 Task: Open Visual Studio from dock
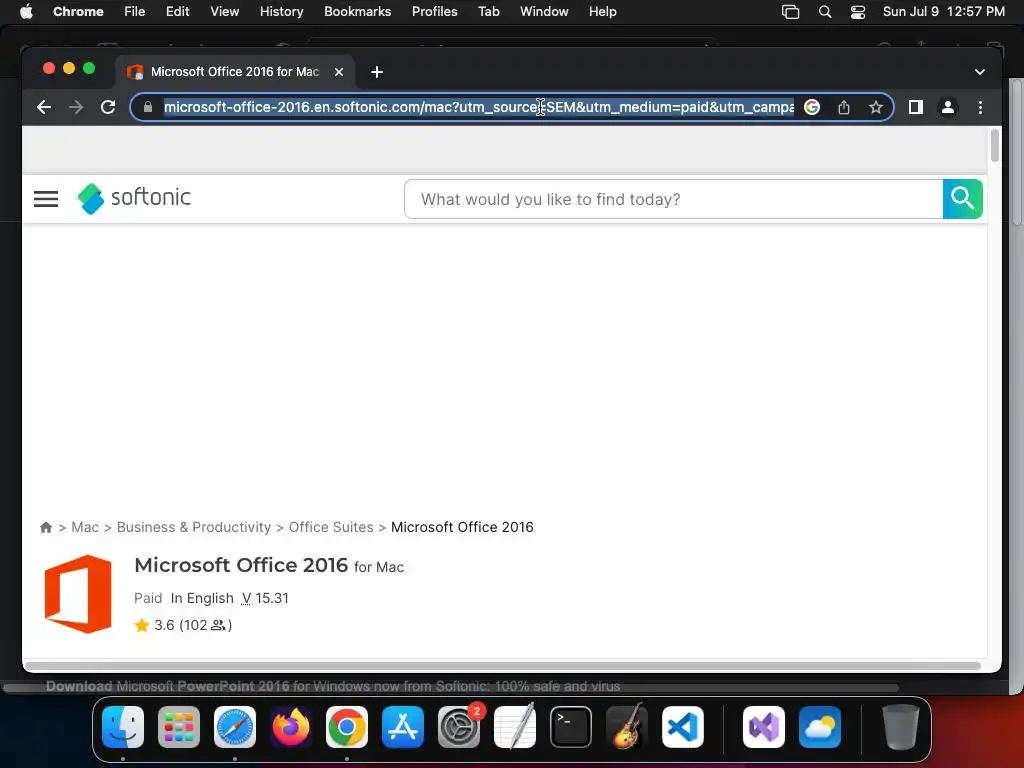[x=764, y=727]
